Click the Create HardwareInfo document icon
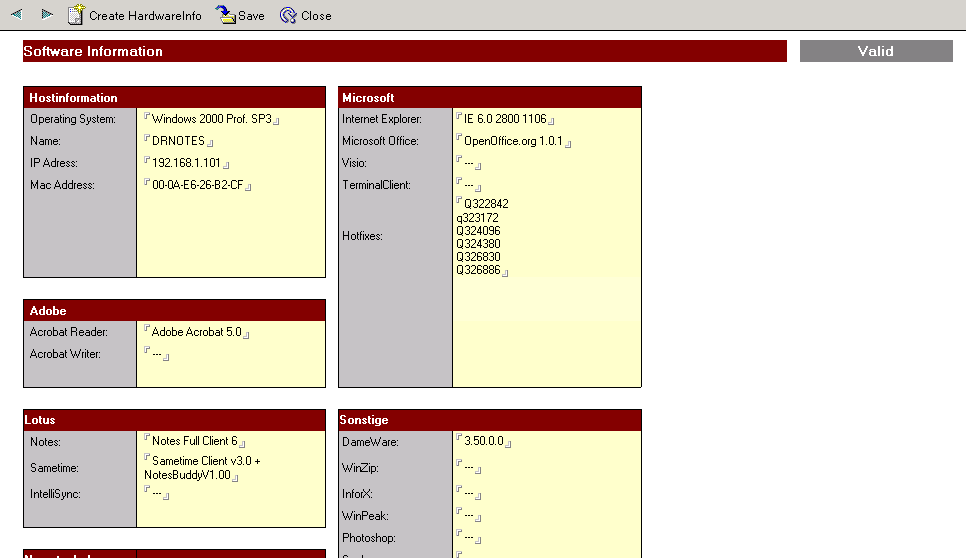 [x=76, y=15]
